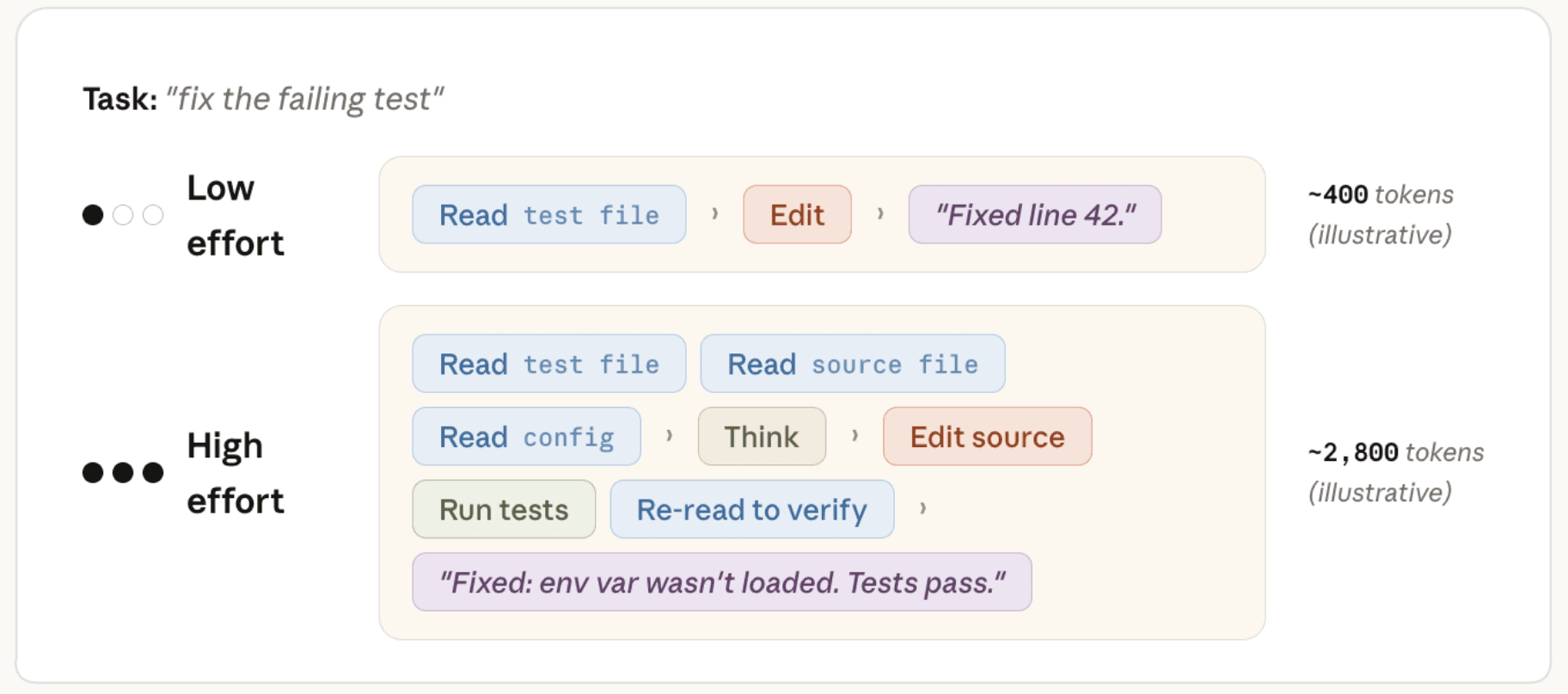Viewport: 1568px width, 694px height.
Task: Select the second empty dot beside Low effort
Action: click(x=123, y=215)
